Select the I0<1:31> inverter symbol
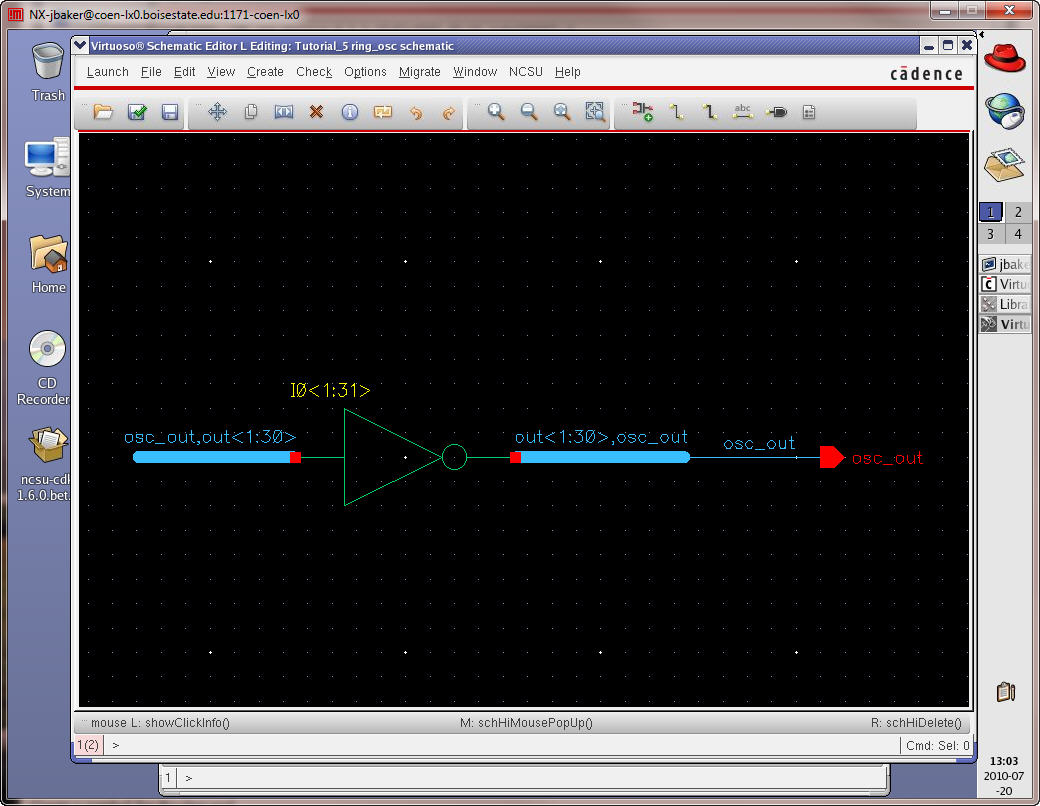Image resolution: width=1040 pixels, height=806 pixels. click(385, 457)
